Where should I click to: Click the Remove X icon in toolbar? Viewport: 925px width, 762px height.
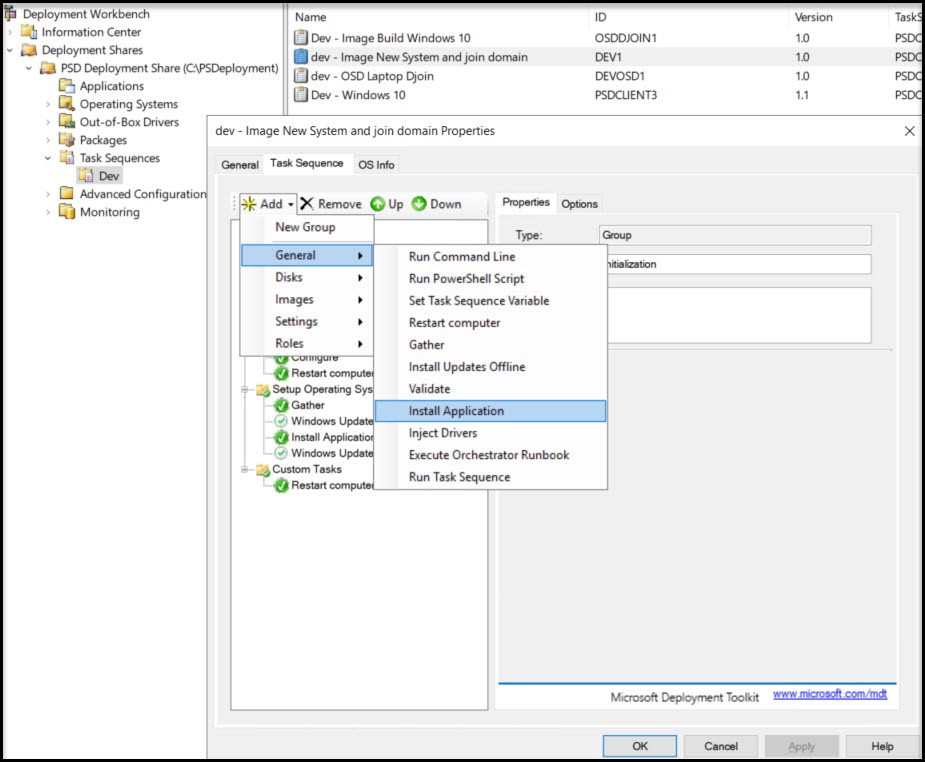pyautogui.click(x=307, y=204)
